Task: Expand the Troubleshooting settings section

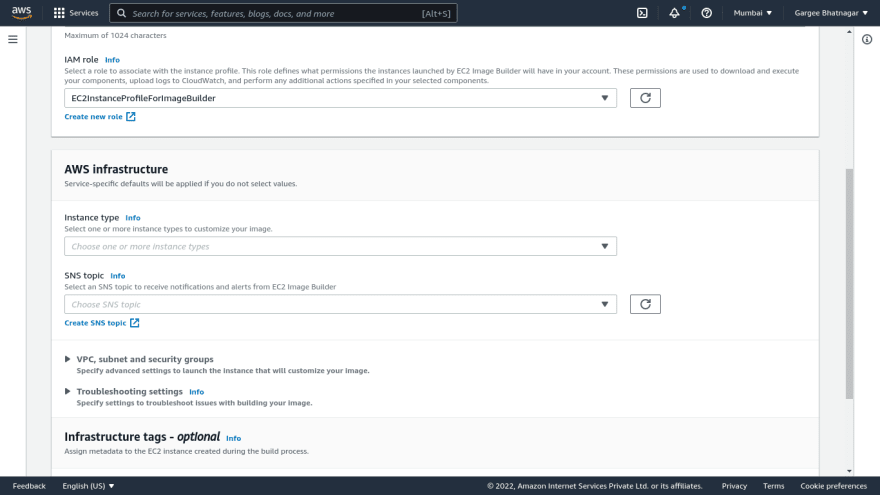Action: tap(124, 391)
